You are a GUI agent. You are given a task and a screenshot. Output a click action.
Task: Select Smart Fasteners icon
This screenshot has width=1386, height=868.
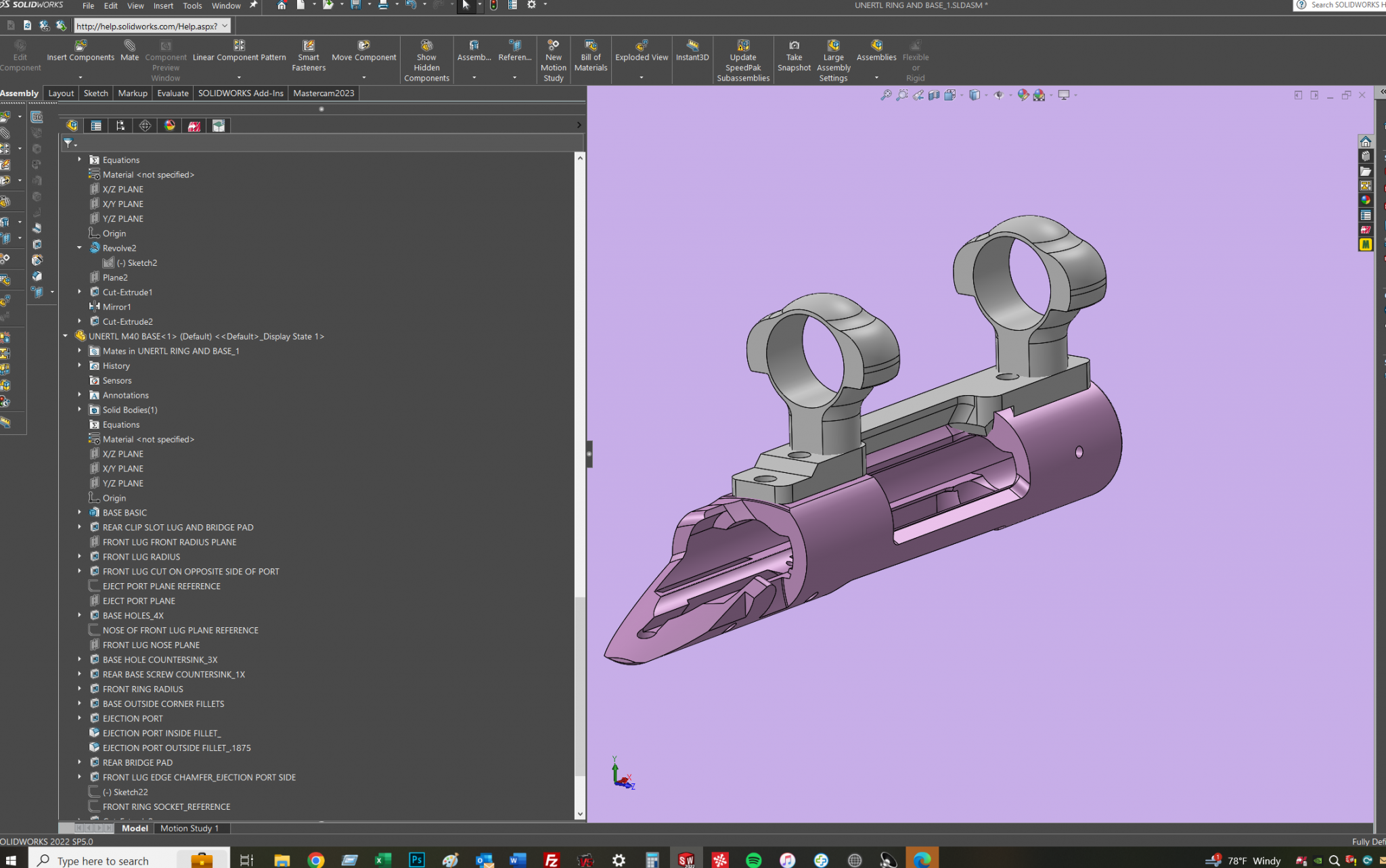coord(309,46)
